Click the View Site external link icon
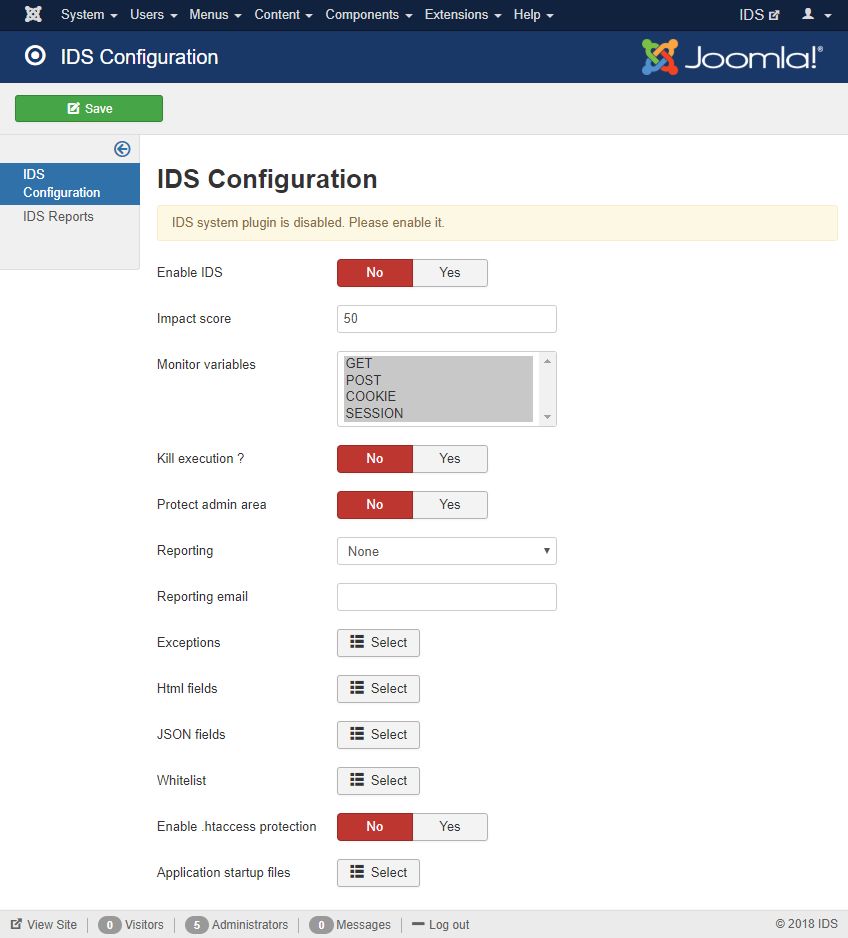The image size is (848, 938). pos(16,924)
